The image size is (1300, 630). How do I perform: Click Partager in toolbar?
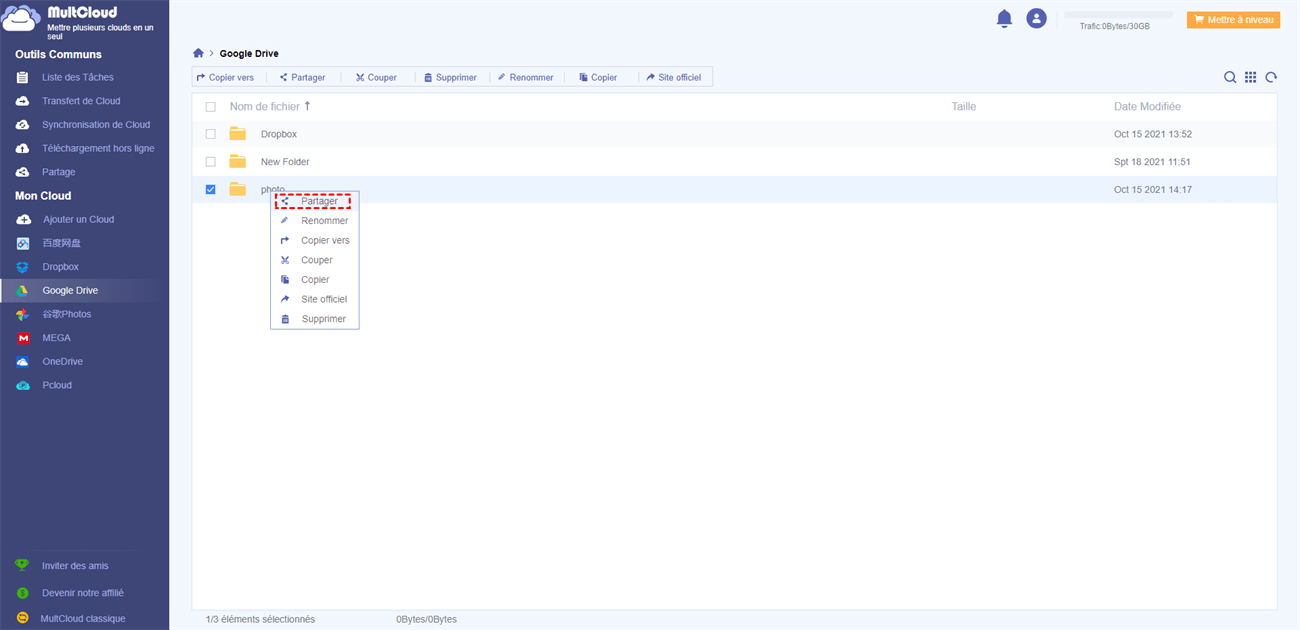click(x=303, y=77)
